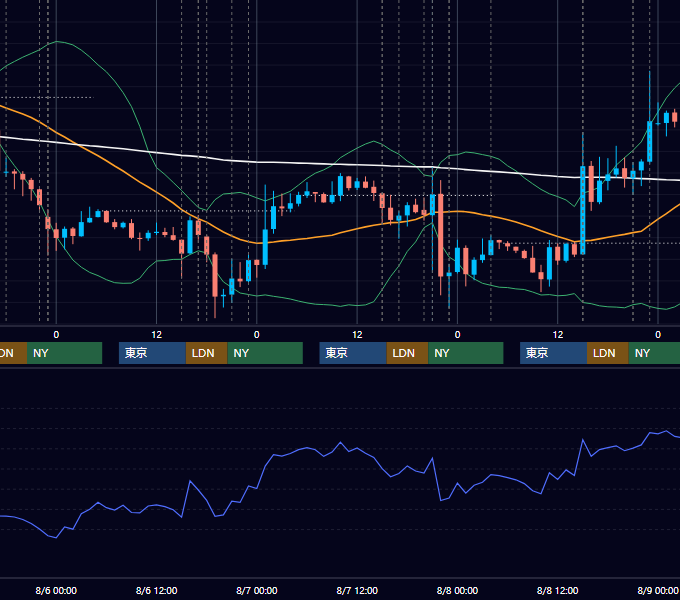Image resolution: width=680 pixels, height=600 pixels.
Task: Click the NY session block spanning 8/8 00:00
Action: point(466,353)
